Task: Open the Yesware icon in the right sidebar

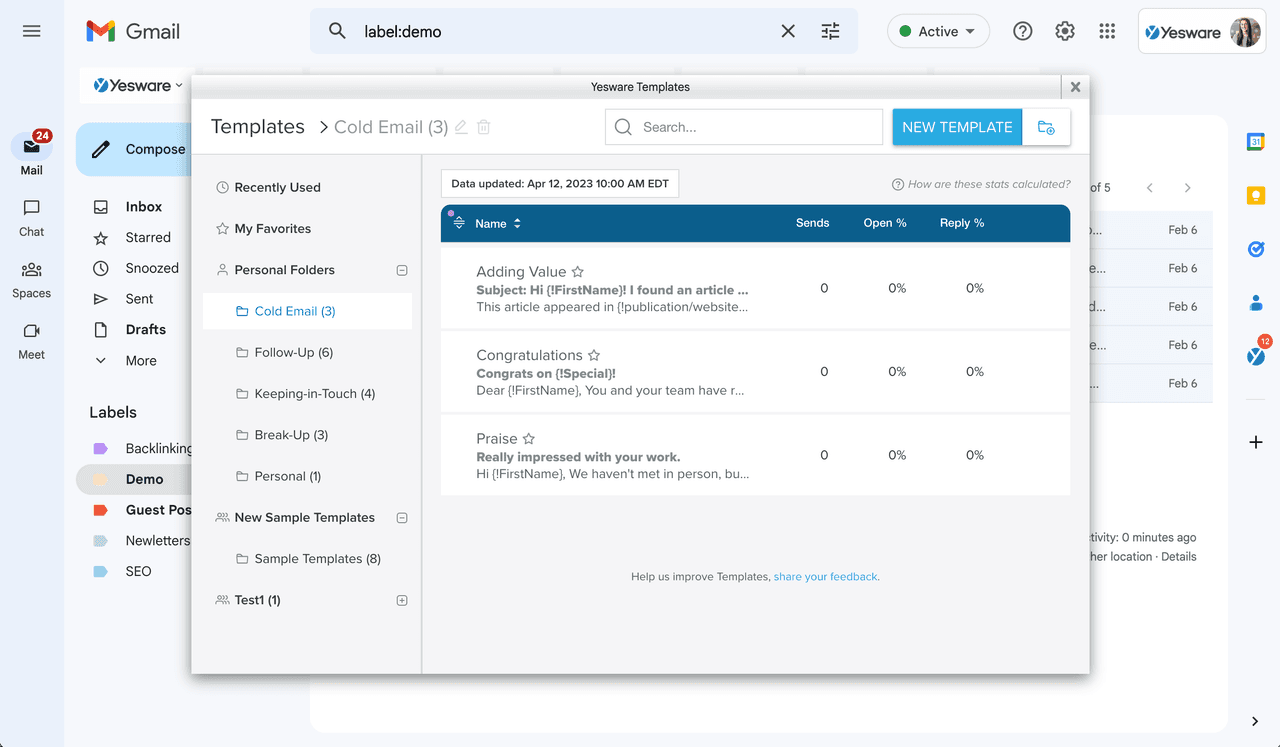Action: point(1256,355)
